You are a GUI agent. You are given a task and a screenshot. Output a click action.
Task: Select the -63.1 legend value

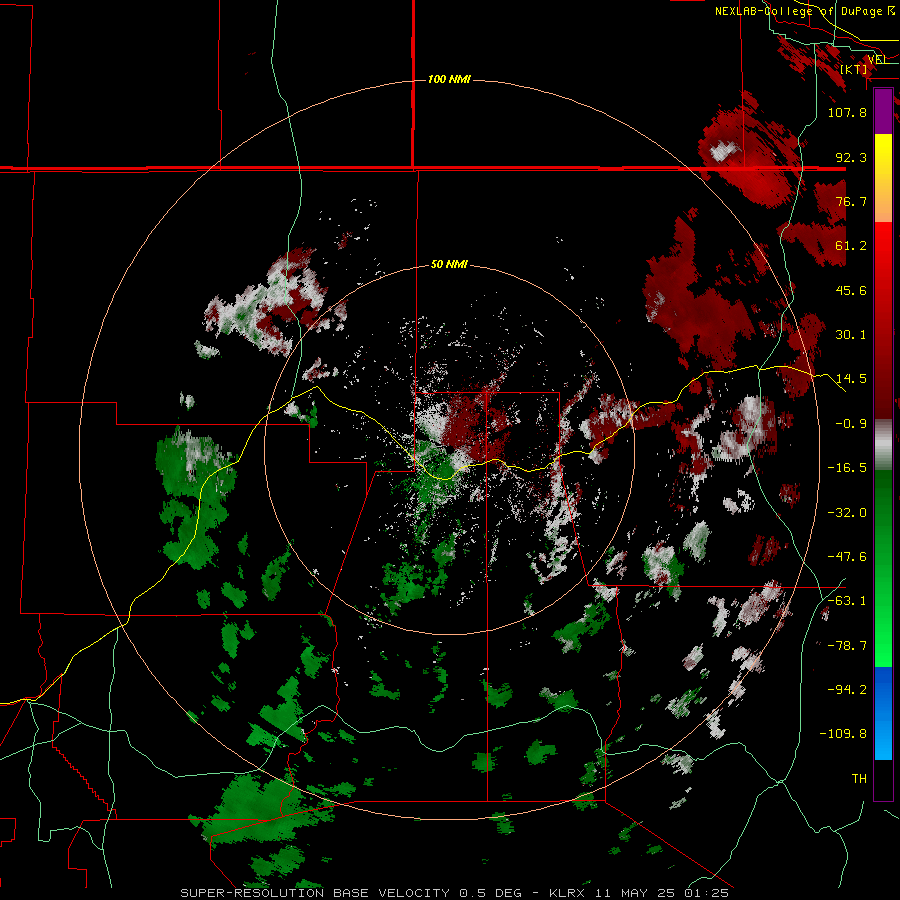847,601
